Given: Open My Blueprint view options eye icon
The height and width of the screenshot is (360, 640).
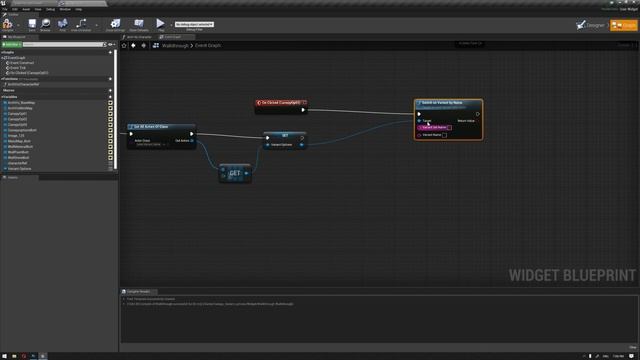Looking at the screenshot, I should click(x=111, y=44).
